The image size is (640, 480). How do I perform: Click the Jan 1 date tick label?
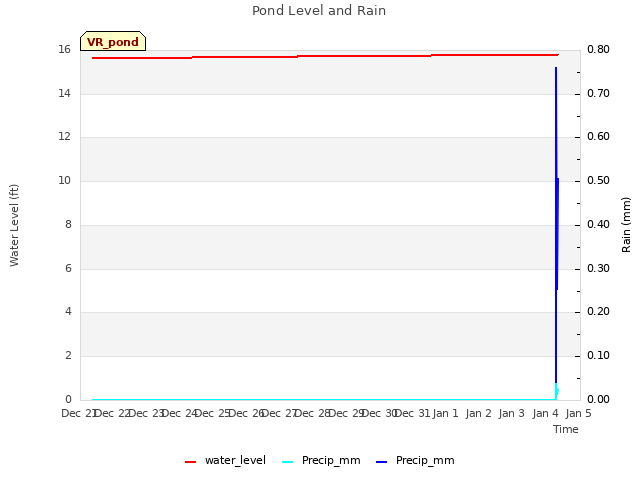(x=445, y=413)
